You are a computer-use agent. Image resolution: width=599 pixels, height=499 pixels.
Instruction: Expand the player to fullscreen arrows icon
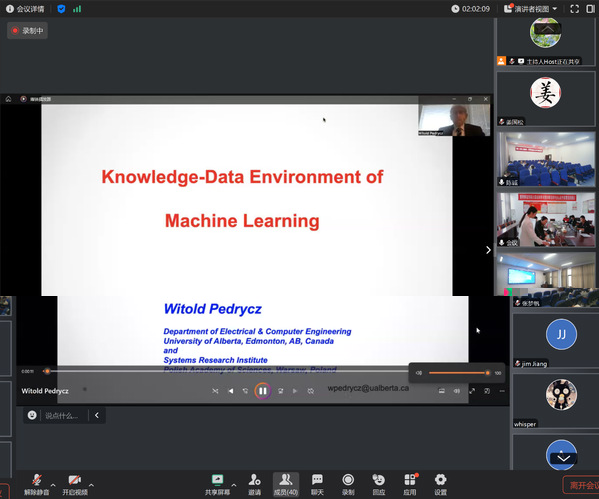[472, 391]
